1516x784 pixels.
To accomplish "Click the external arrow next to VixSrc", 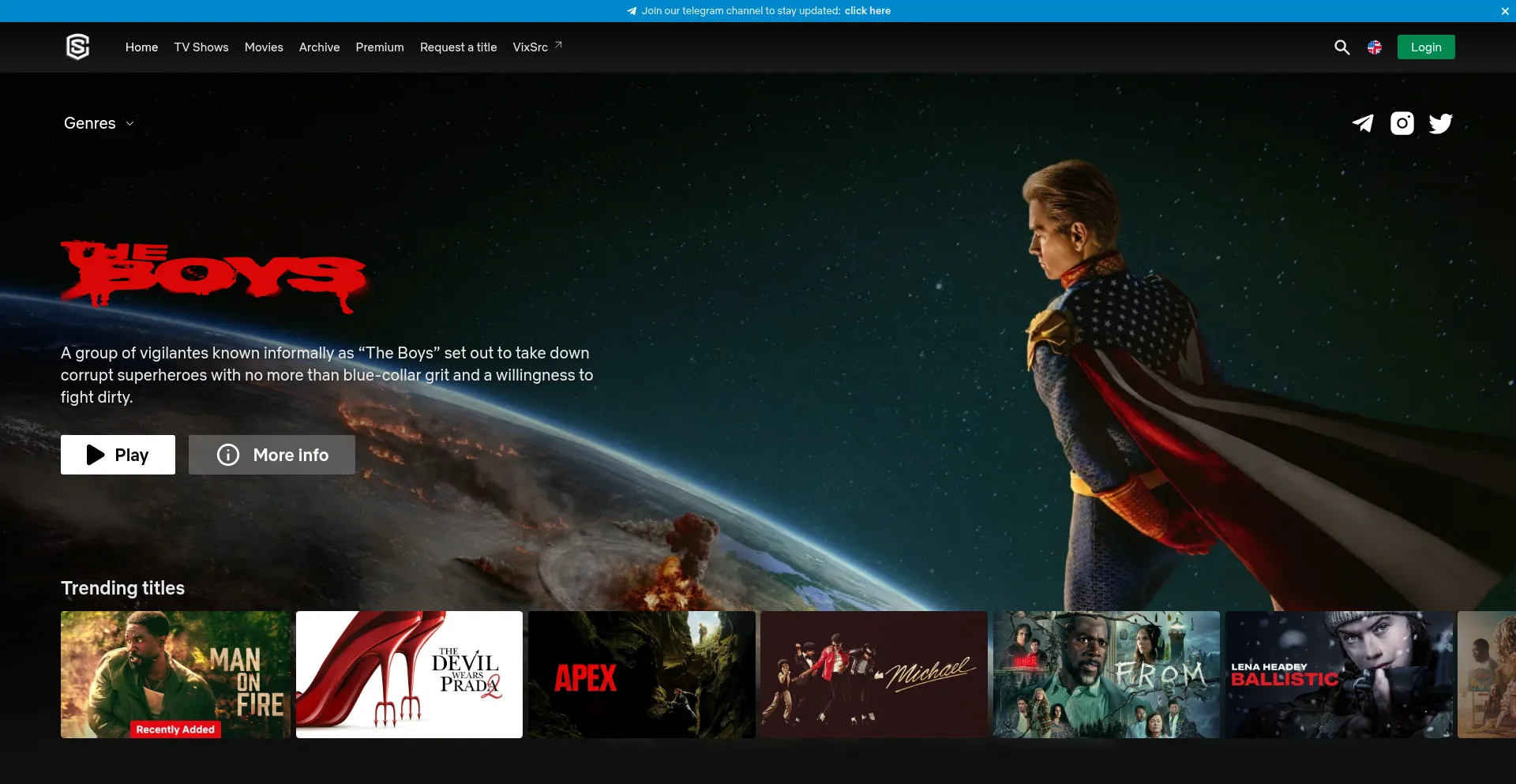I will coord(558,45).
